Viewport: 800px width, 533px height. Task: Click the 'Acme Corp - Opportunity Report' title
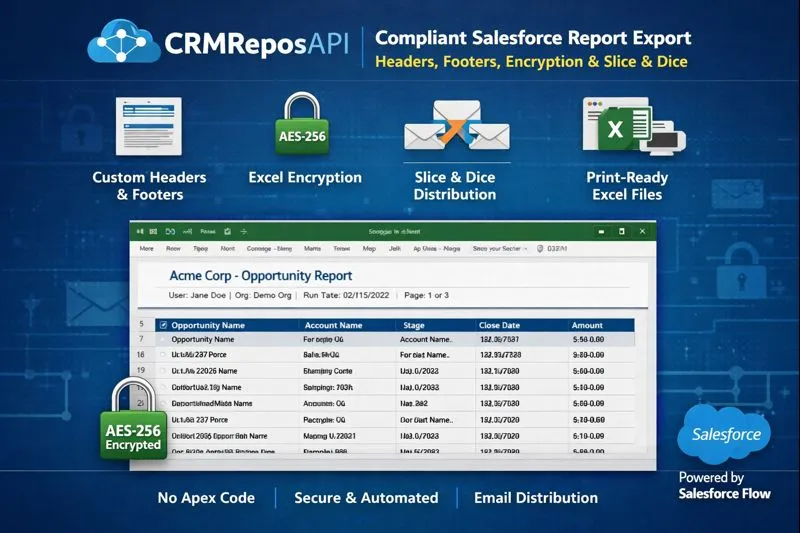point(261,276)
